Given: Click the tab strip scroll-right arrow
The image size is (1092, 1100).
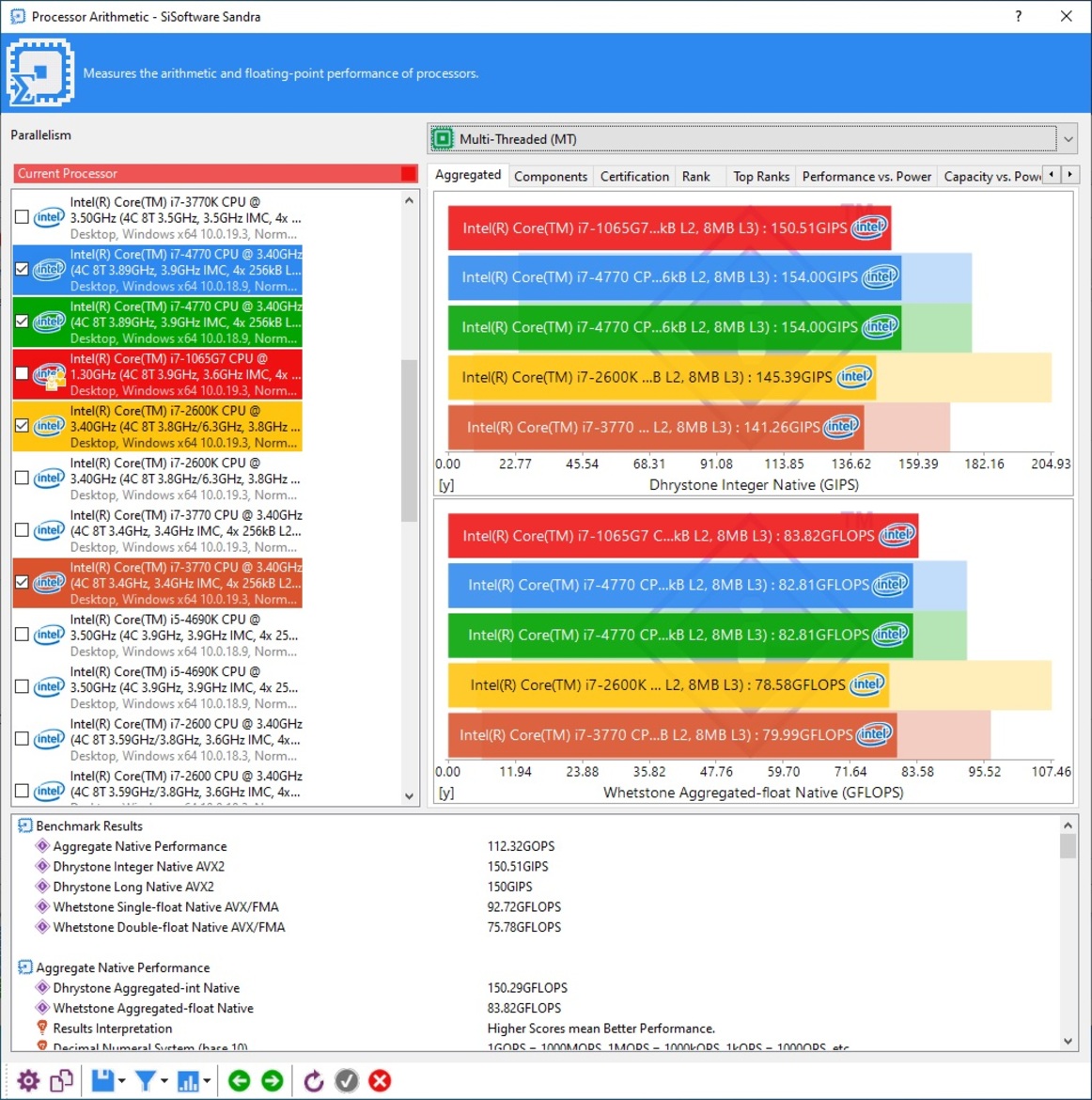Looking at the screenshot, I should point(1069,175).
